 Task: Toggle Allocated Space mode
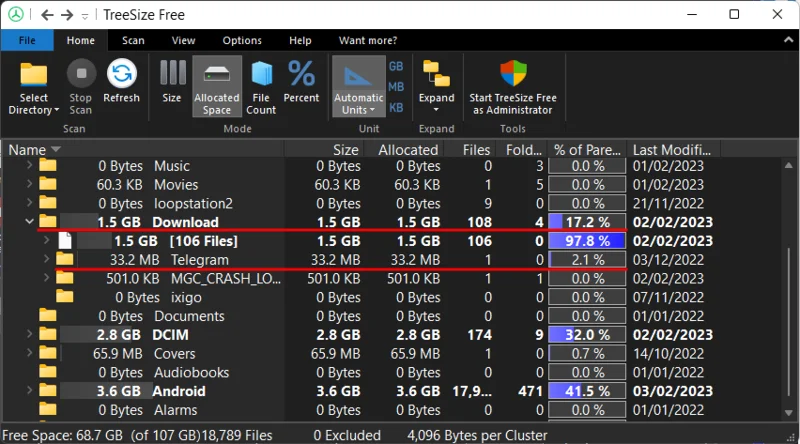pyautogui.click(x=217, y=87)
